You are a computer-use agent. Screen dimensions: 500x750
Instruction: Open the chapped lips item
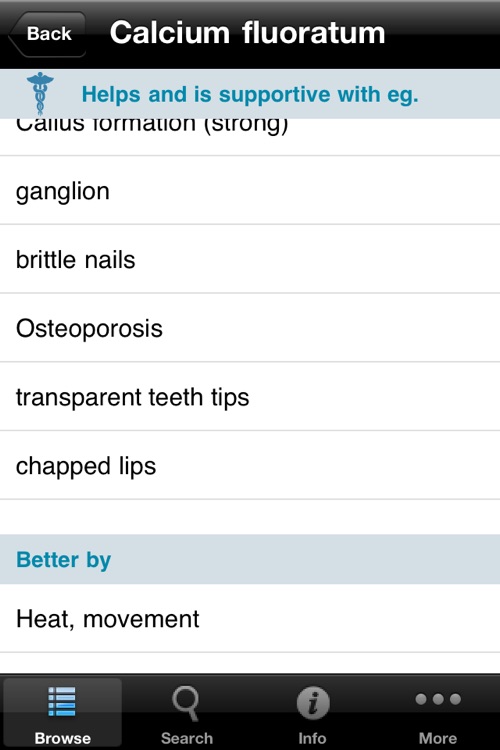click(x=250, y=466)
